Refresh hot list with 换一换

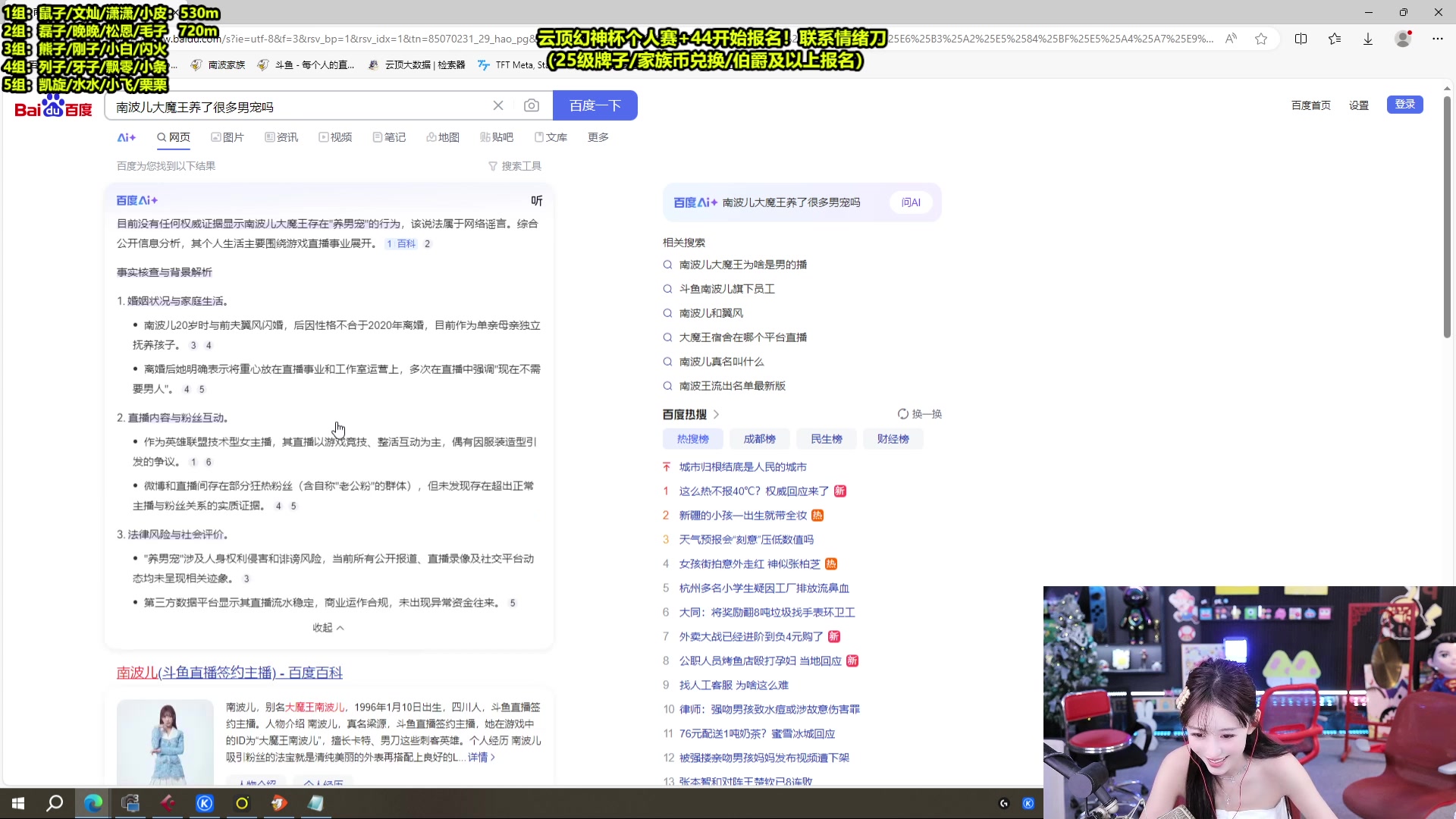coord(920,414)
